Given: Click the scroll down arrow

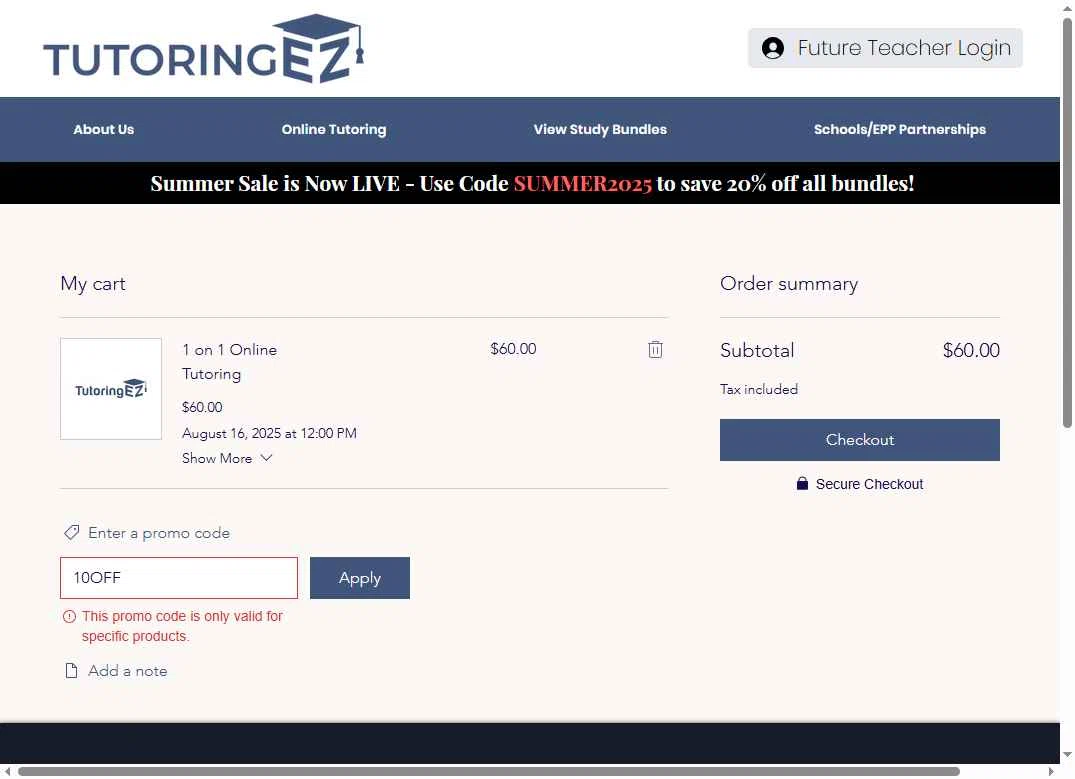Looking at the screenshot, I should (x=1067, y=755).
